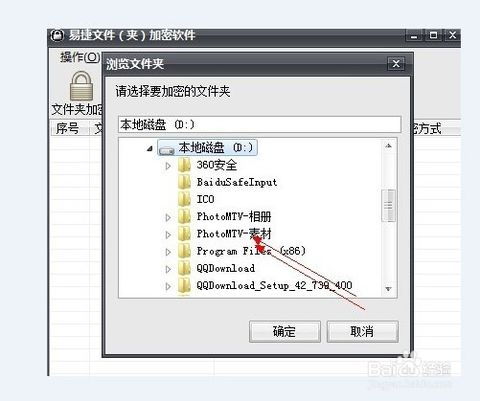This screenshot has height=401, width=480.
Task: Click the local disk D: drive icon
Action: point(167,150)
